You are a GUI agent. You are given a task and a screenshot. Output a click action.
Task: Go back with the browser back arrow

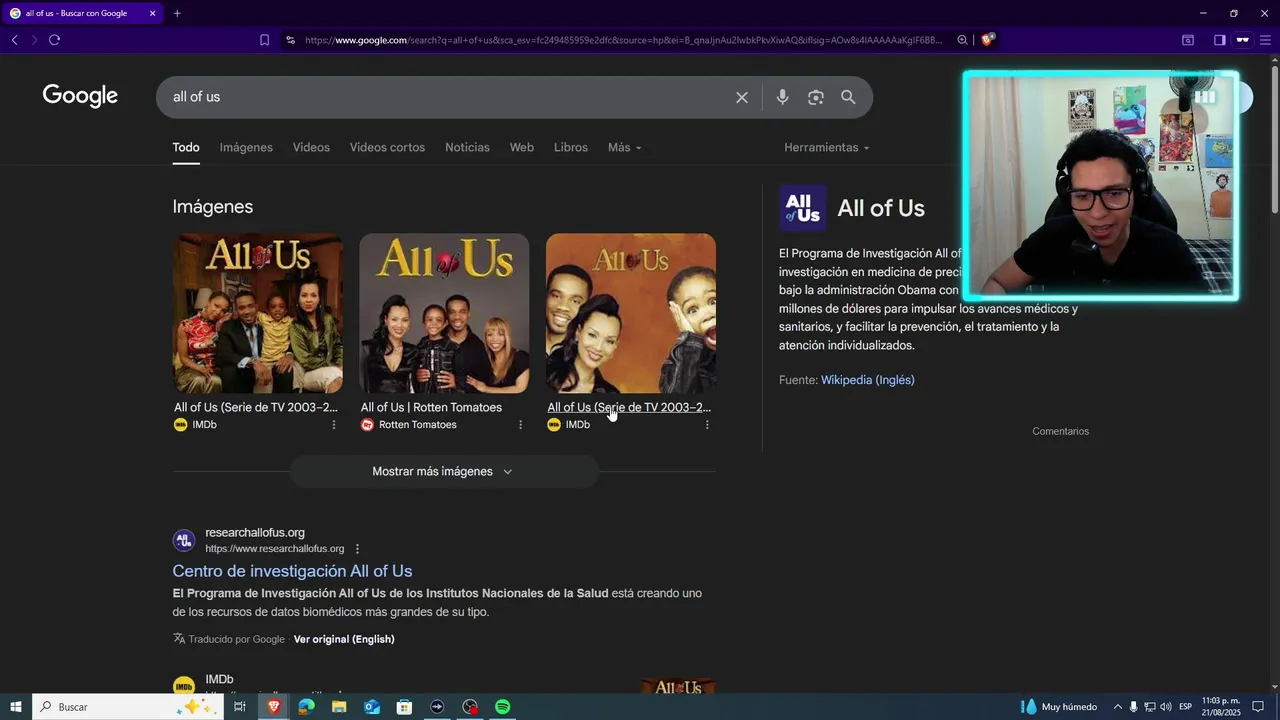coord(14,40)
